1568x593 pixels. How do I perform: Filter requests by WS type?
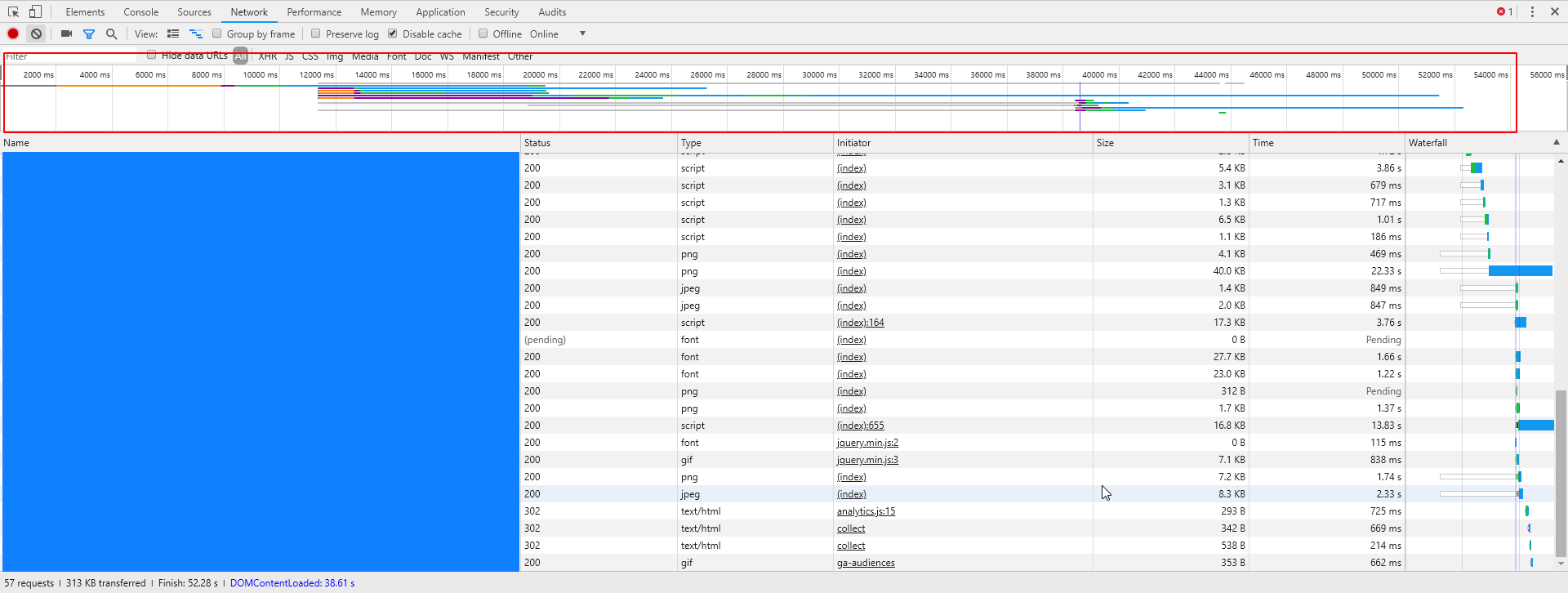tap(447, 56)
